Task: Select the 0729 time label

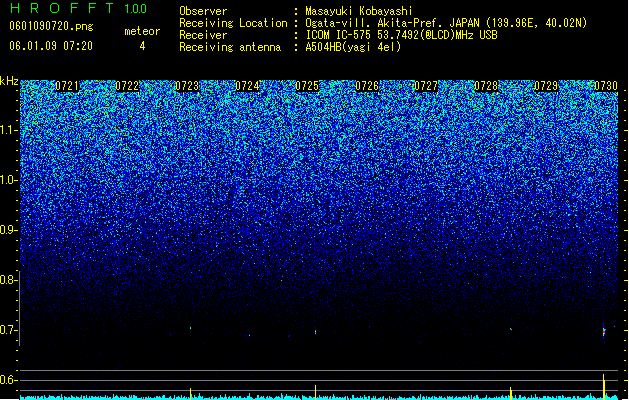Action: point(546,86)
